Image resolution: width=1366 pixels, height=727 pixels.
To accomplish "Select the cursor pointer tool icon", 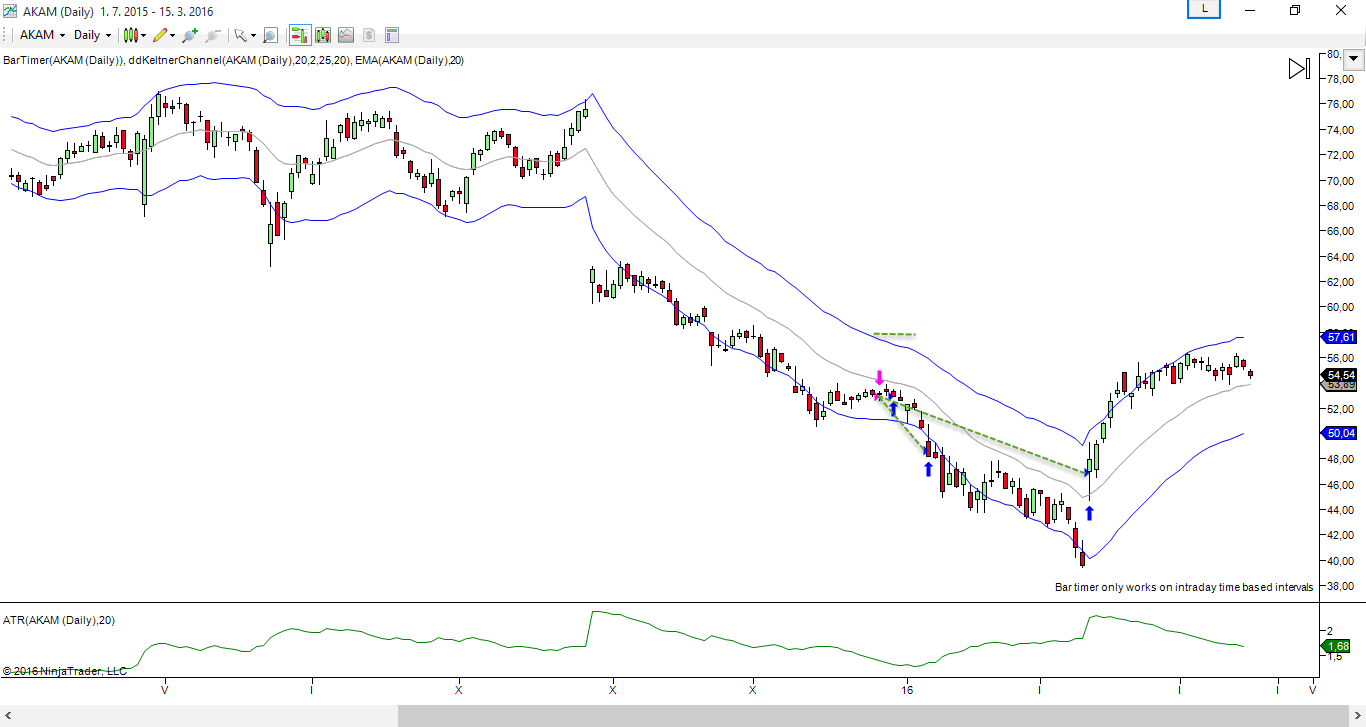I will (x=240, y=35).
